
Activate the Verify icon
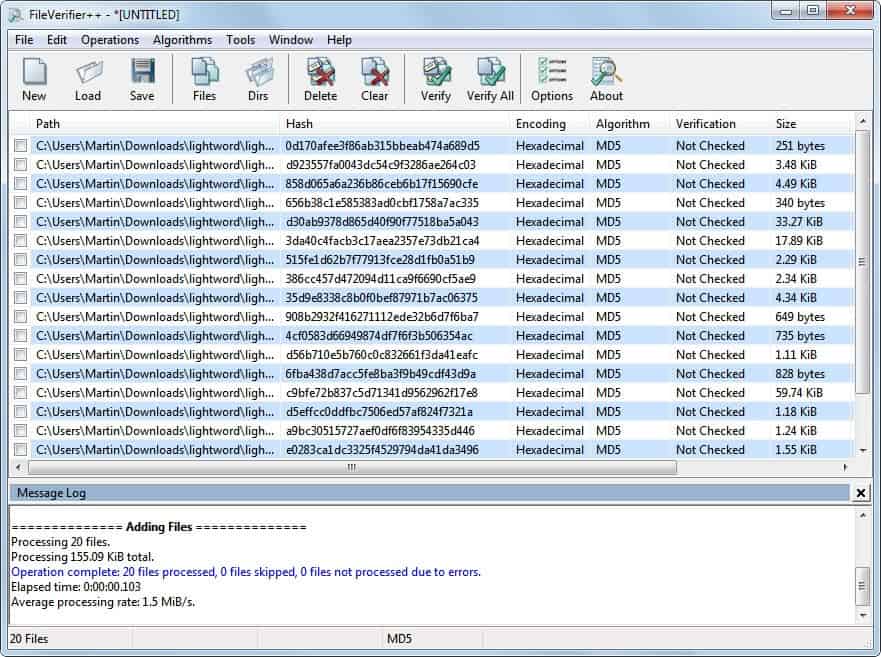[435, 75]
